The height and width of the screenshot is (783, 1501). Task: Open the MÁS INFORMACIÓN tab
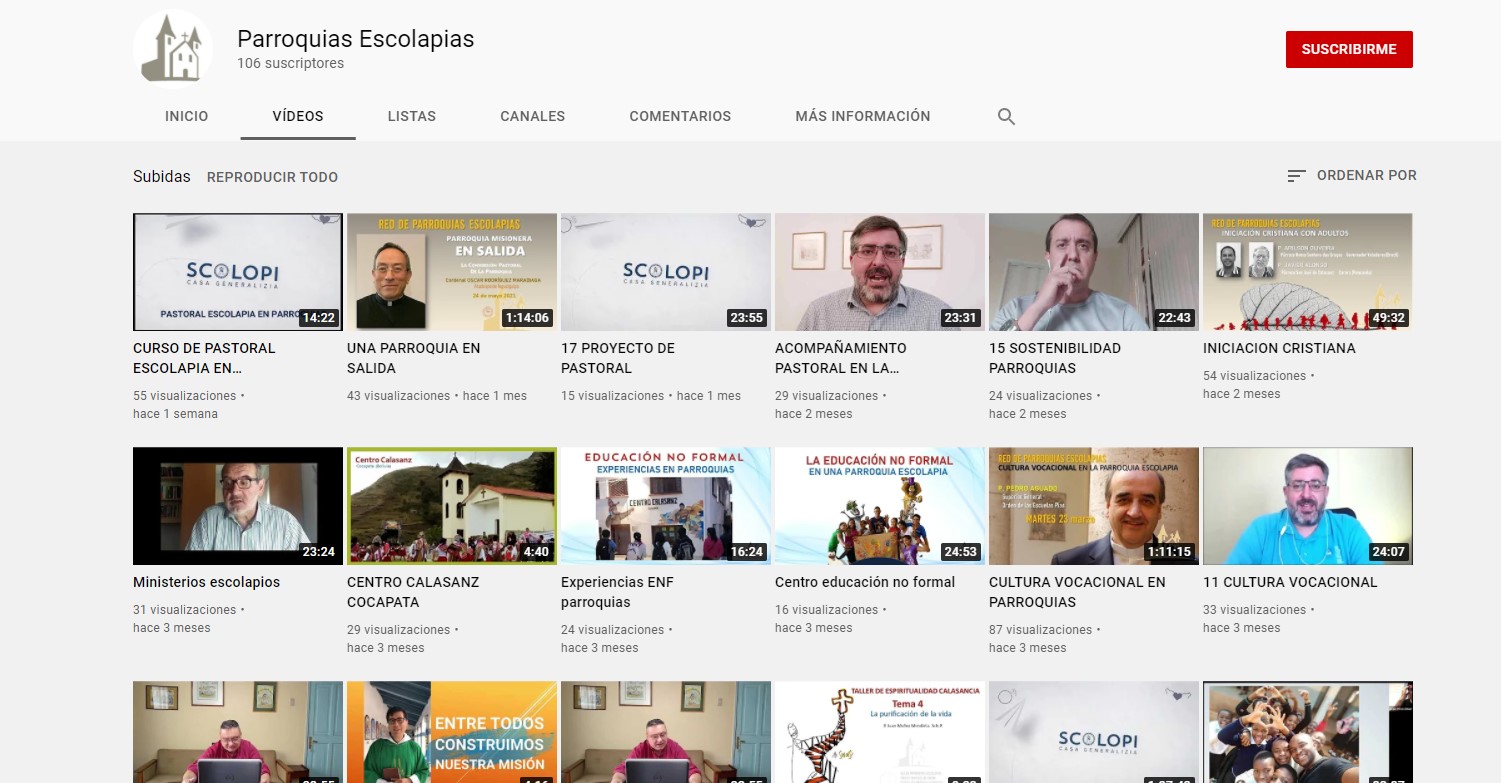863,116
